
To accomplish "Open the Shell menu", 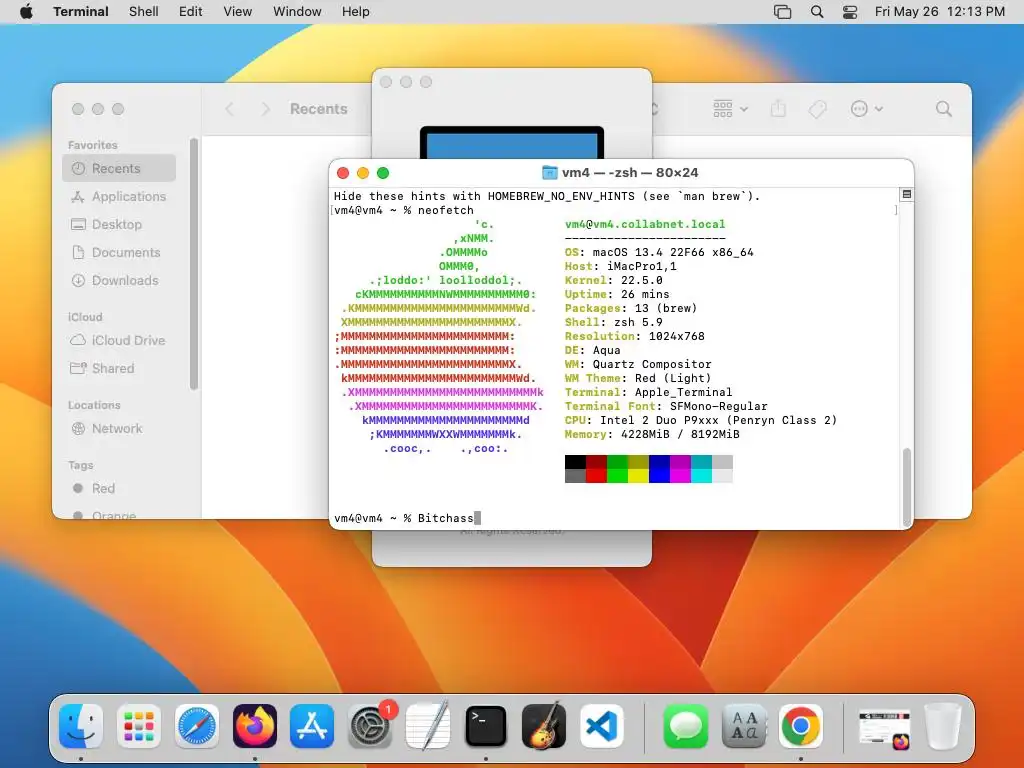I will pyautogui.click(x=144, y=12).
